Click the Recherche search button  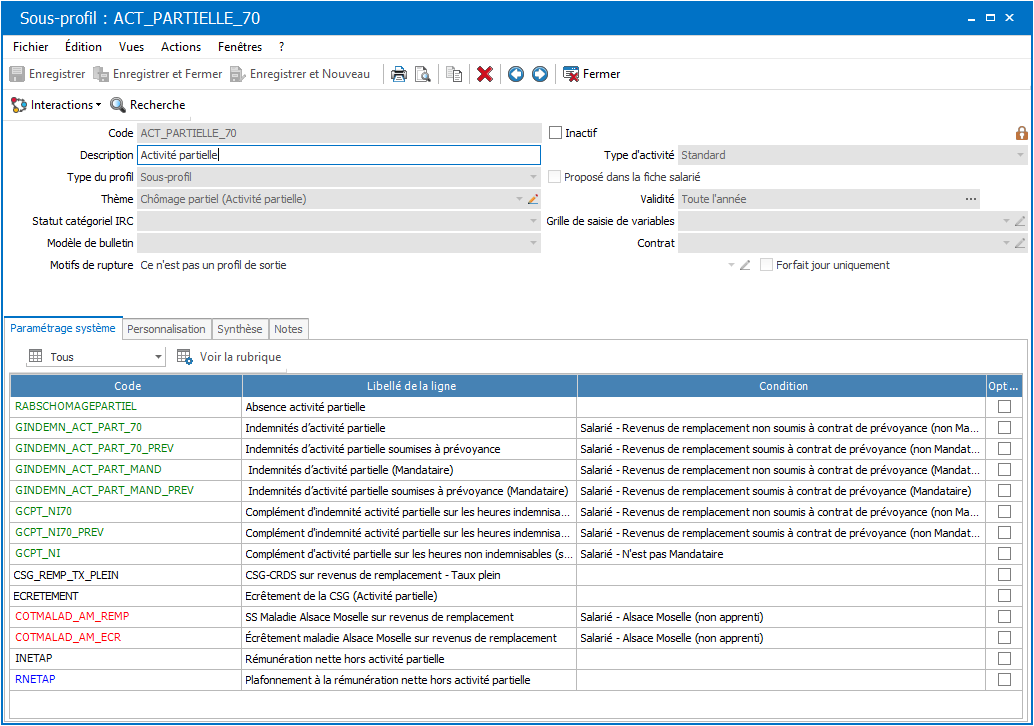click(x=148, y=105)
